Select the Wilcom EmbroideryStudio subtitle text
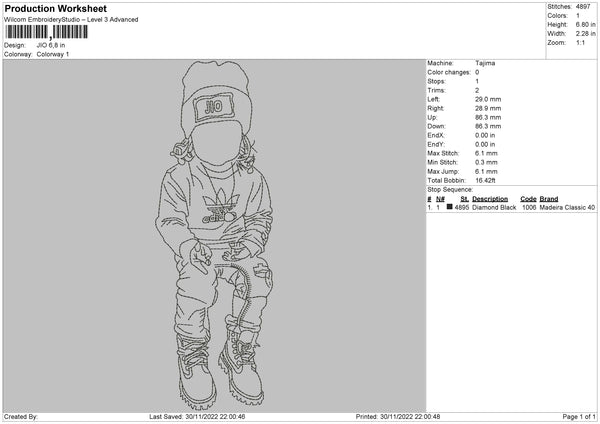The height and width of the screenshot is (424, 600). (x=71, y=20)
